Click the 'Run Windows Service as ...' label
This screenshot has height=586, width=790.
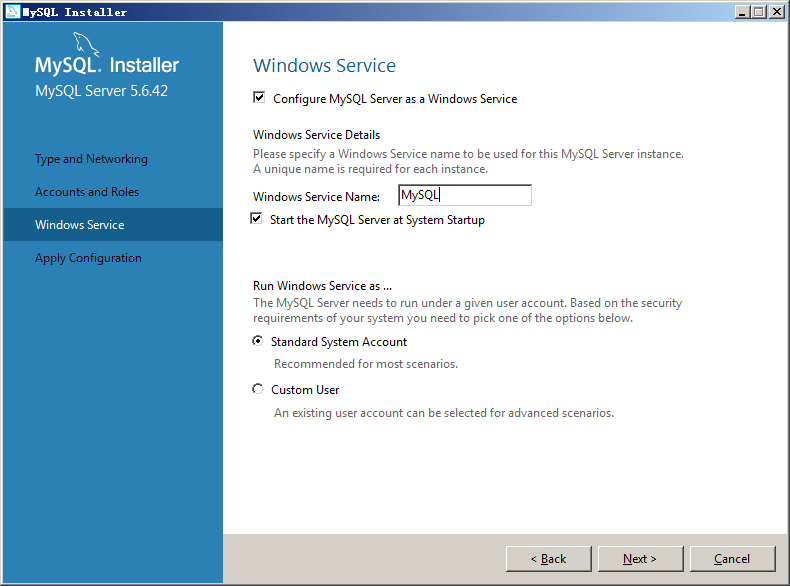[322, 286]
